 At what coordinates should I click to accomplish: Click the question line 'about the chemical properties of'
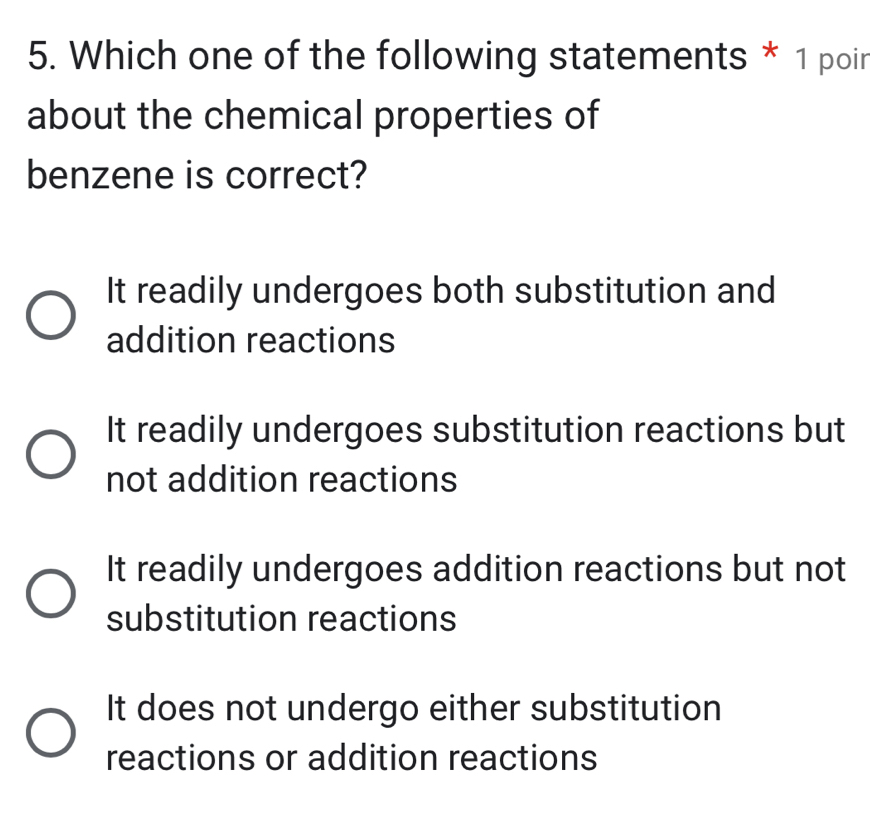[x=312, y=117]
